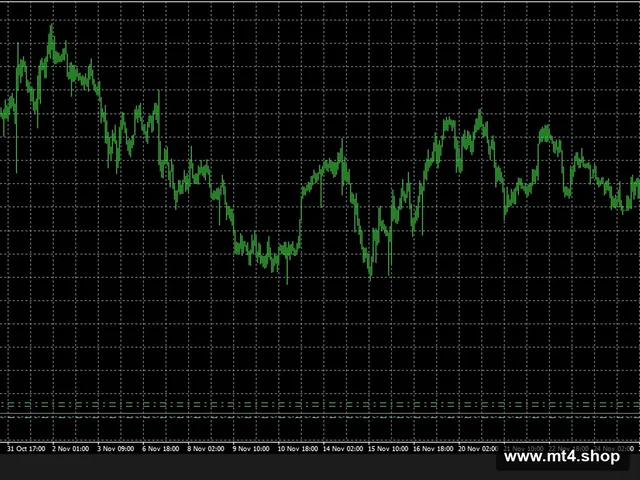Click the "31 Oct 17:00" time axis label

tap(26, 449)
